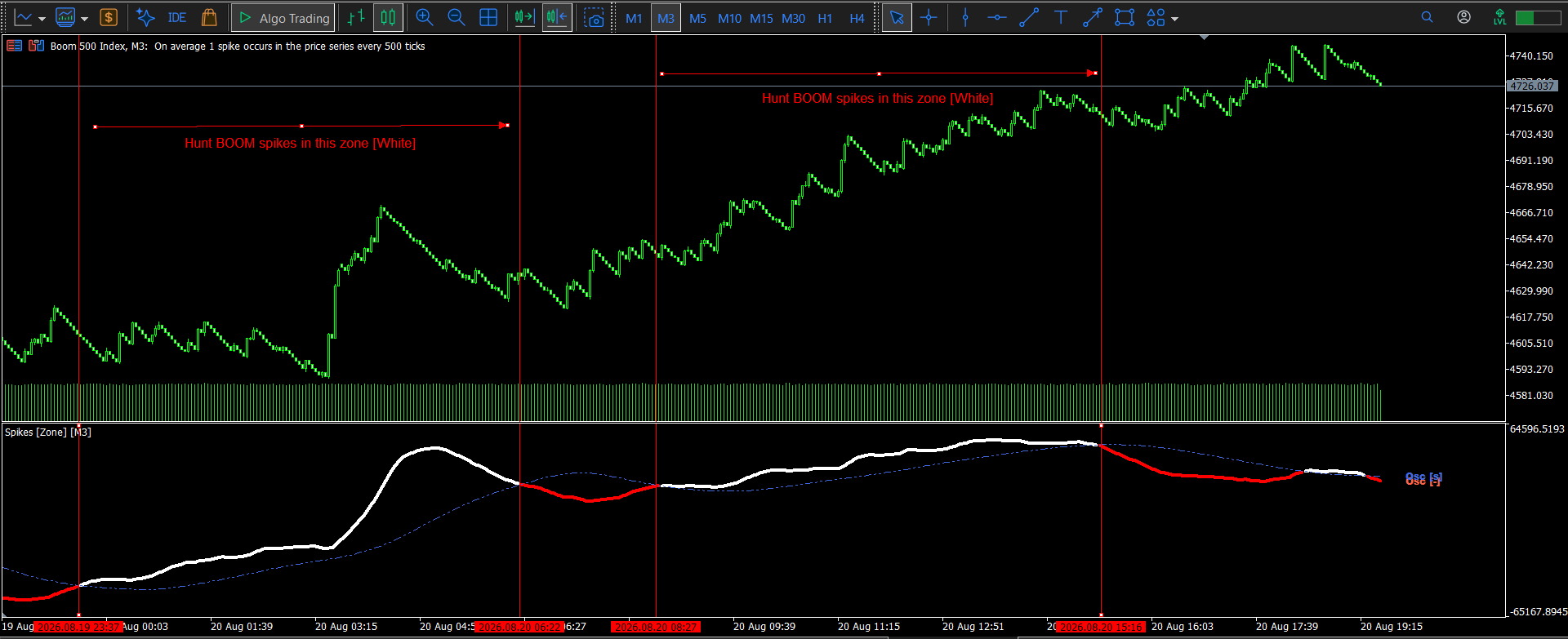This screenshot has height=639, width=1568.
Task: Toggle the chart shift option
Action: click(557, 17)
